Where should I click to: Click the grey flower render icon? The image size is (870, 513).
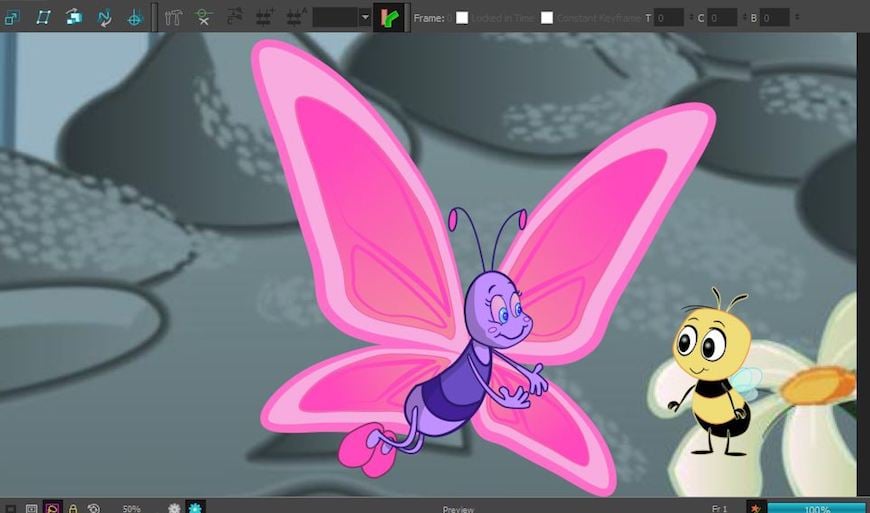click(174, 508)
